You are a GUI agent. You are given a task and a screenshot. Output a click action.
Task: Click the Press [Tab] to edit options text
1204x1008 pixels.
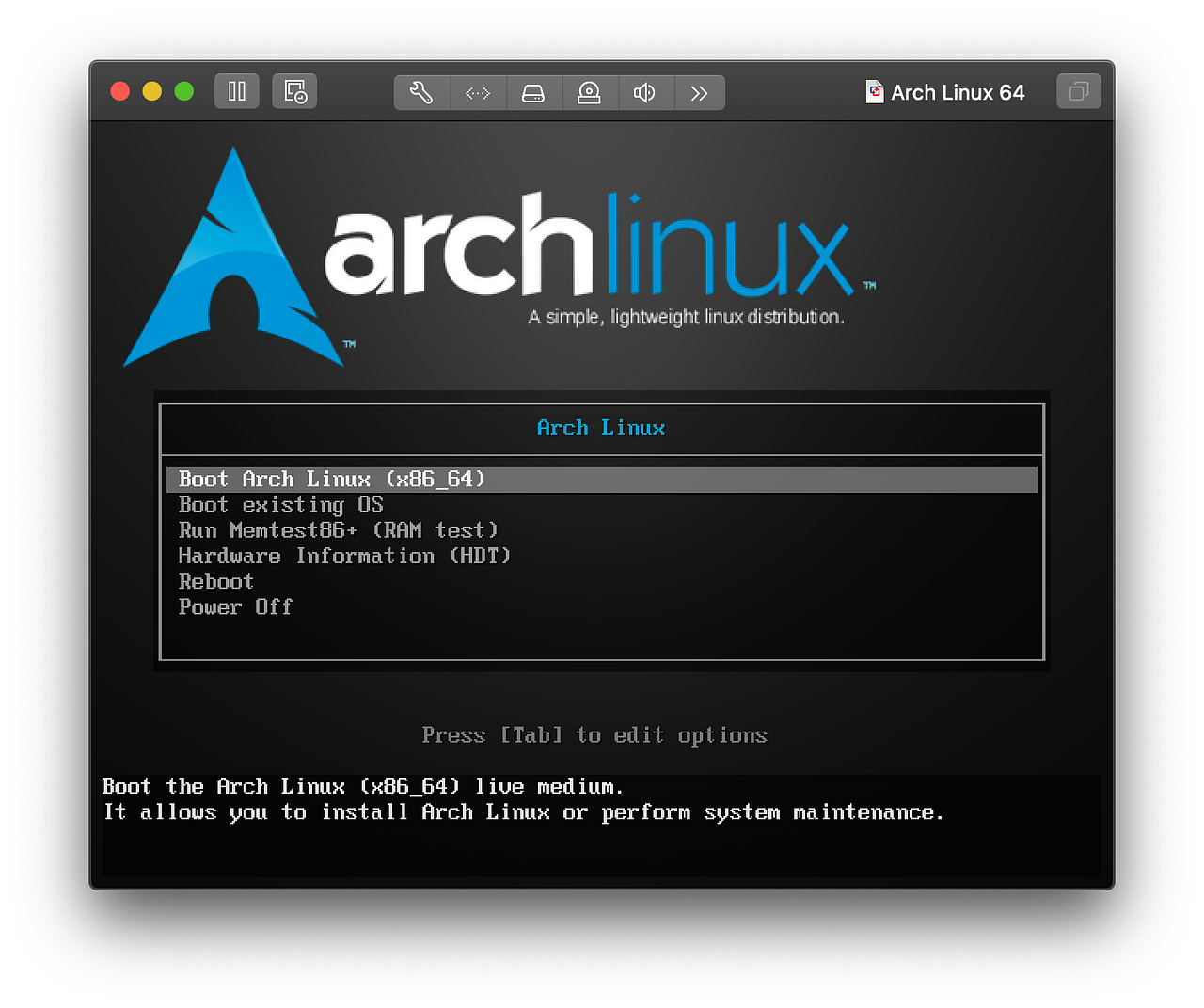[594, 735]
